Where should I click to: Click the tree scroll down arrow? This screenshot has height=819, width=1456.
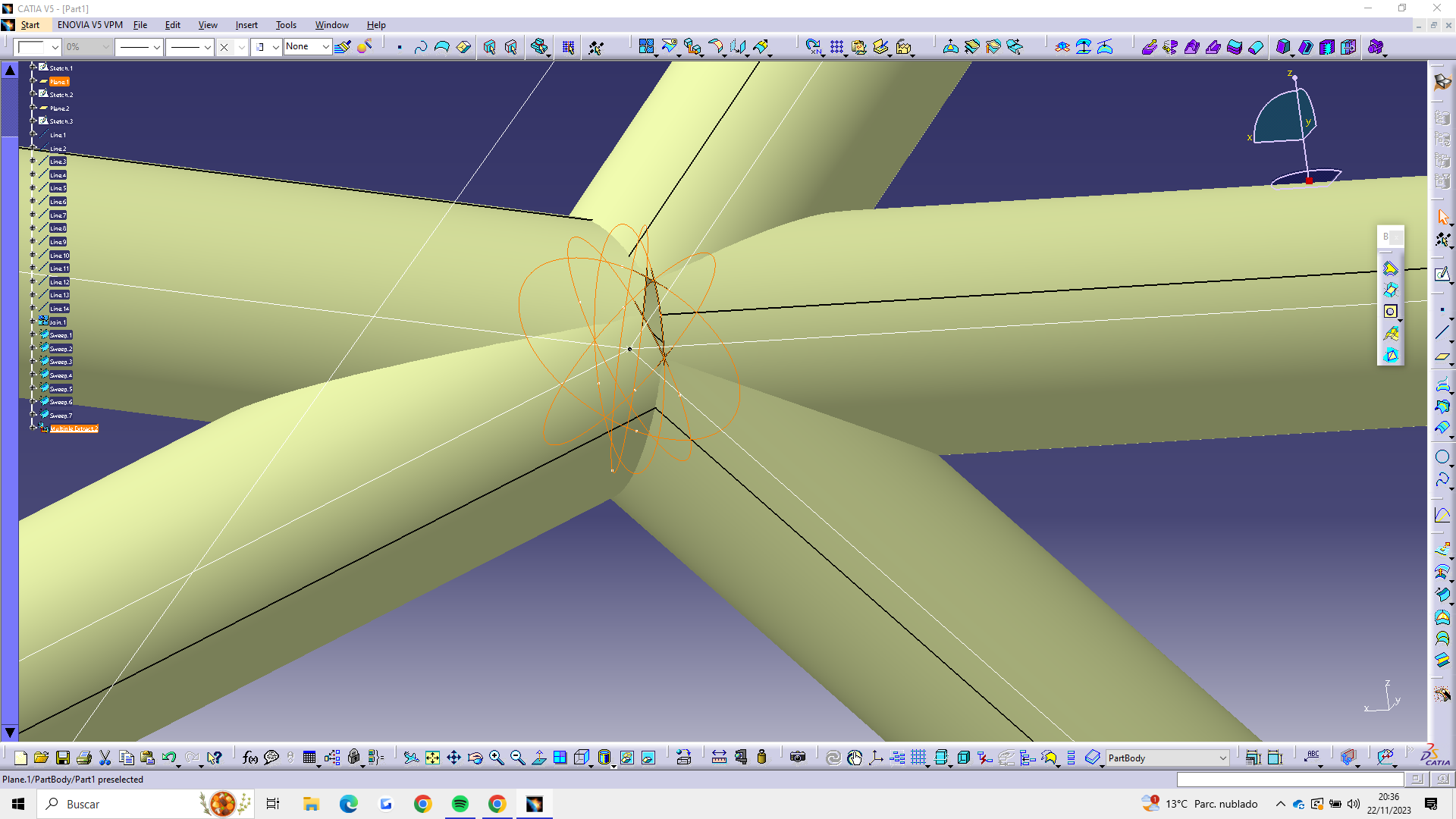click(x=10, y=733)
